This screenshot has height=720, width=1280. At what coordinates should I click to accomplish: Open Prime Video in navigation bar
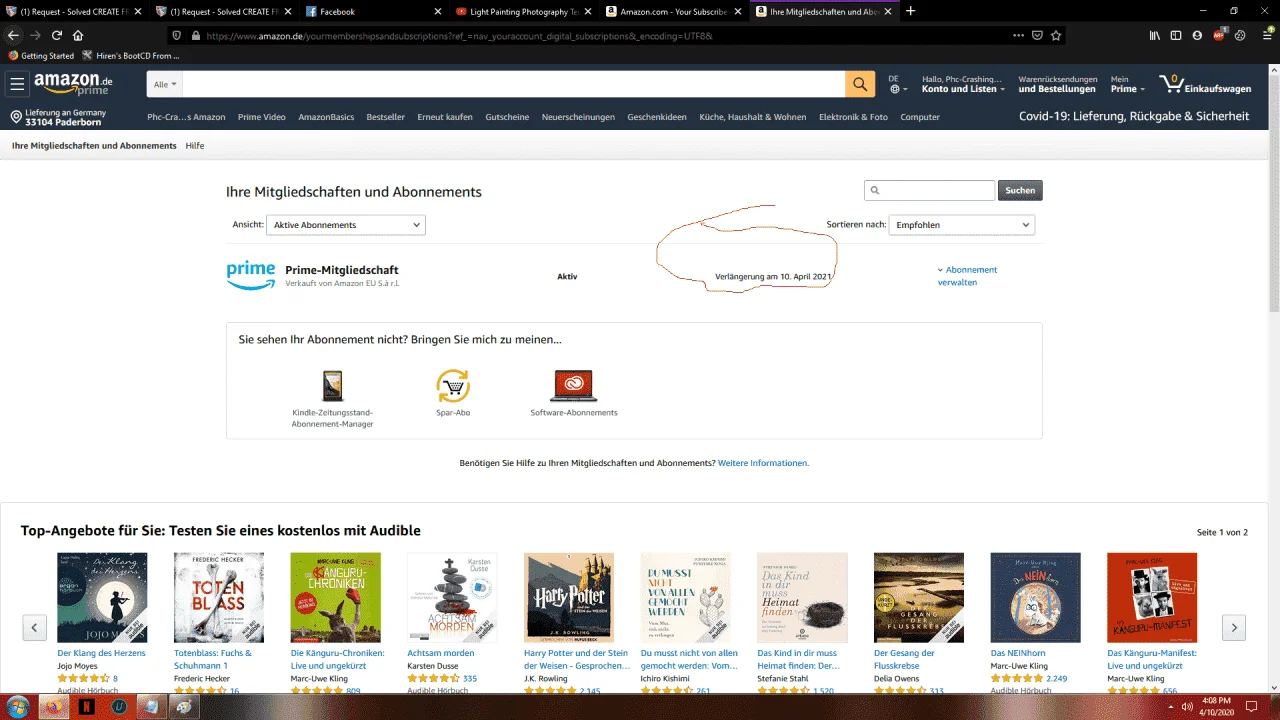click(x=262, y=117)
